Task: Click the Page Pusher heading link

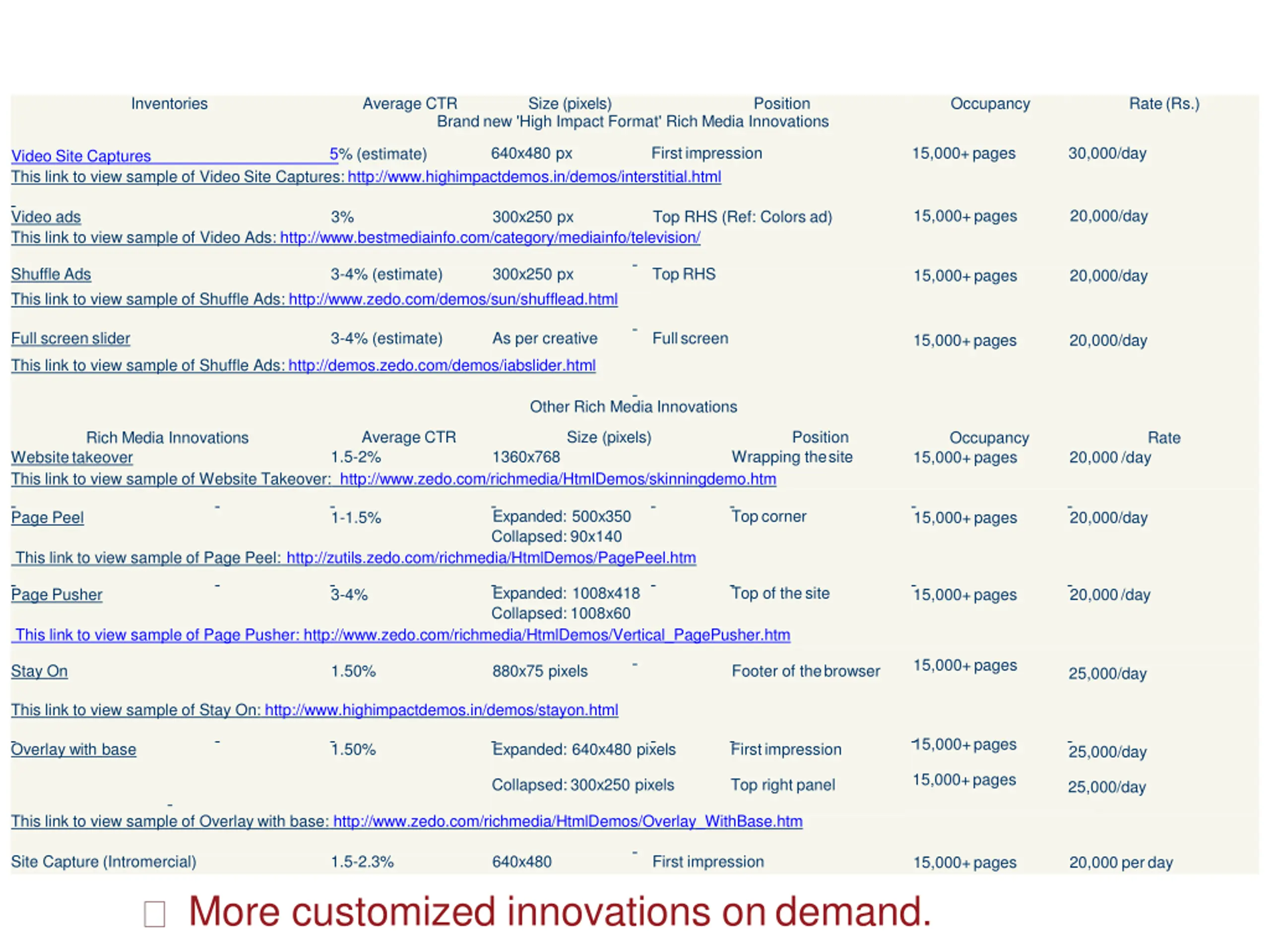Action: point(57,595)
